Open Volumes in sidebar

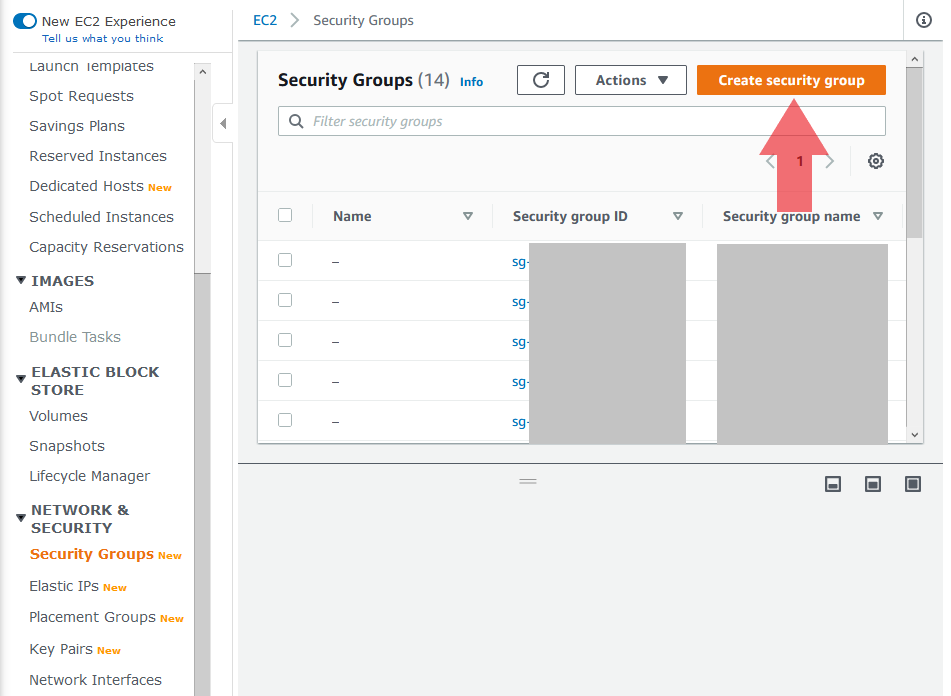click(x=58, y=416)
